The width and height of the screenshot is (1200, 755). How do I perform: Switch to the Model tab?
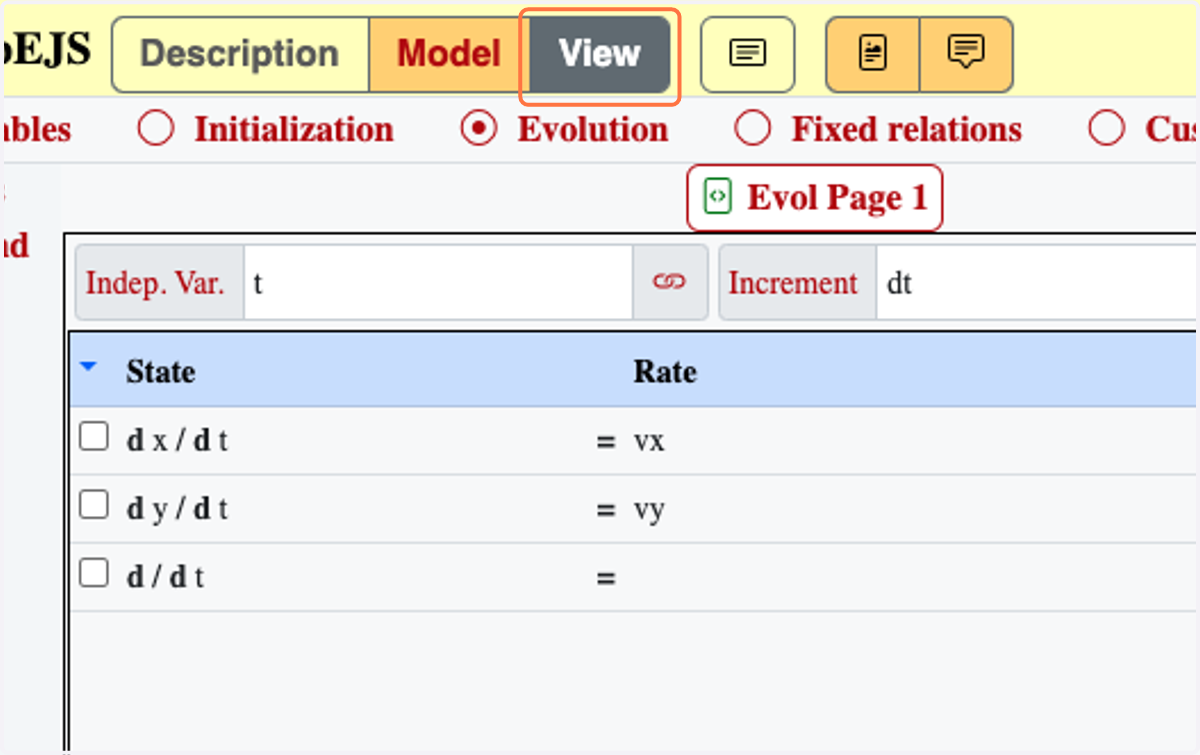pos(449,54)
